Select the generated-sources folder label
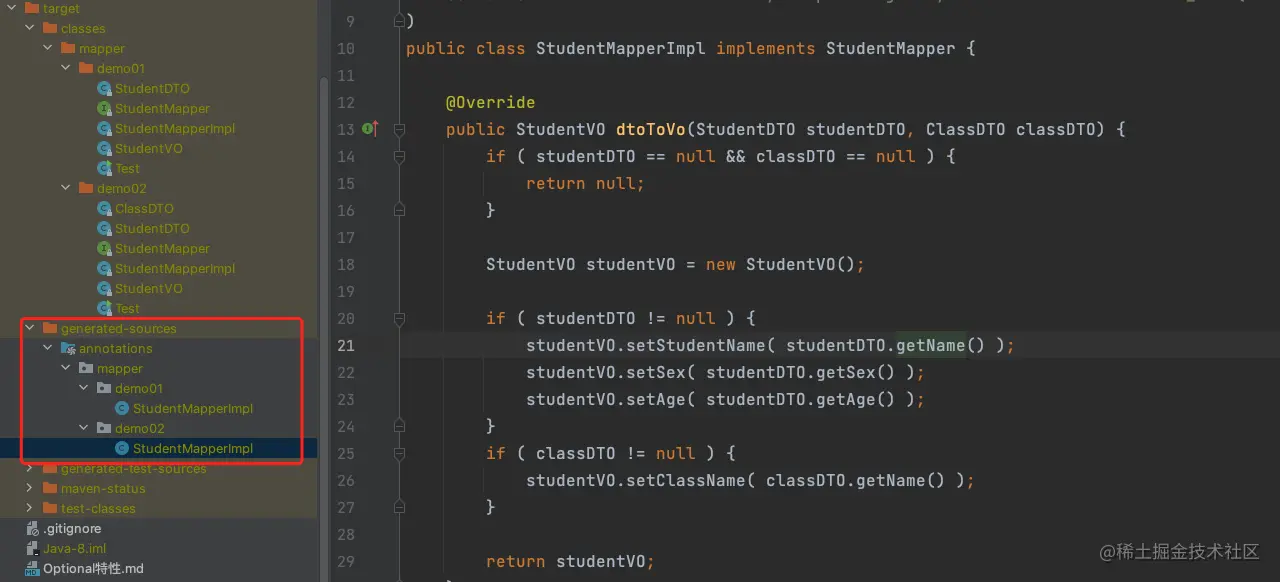This screenshot has width=1280, height=582. pyautogui.click(x=119, y=328)
